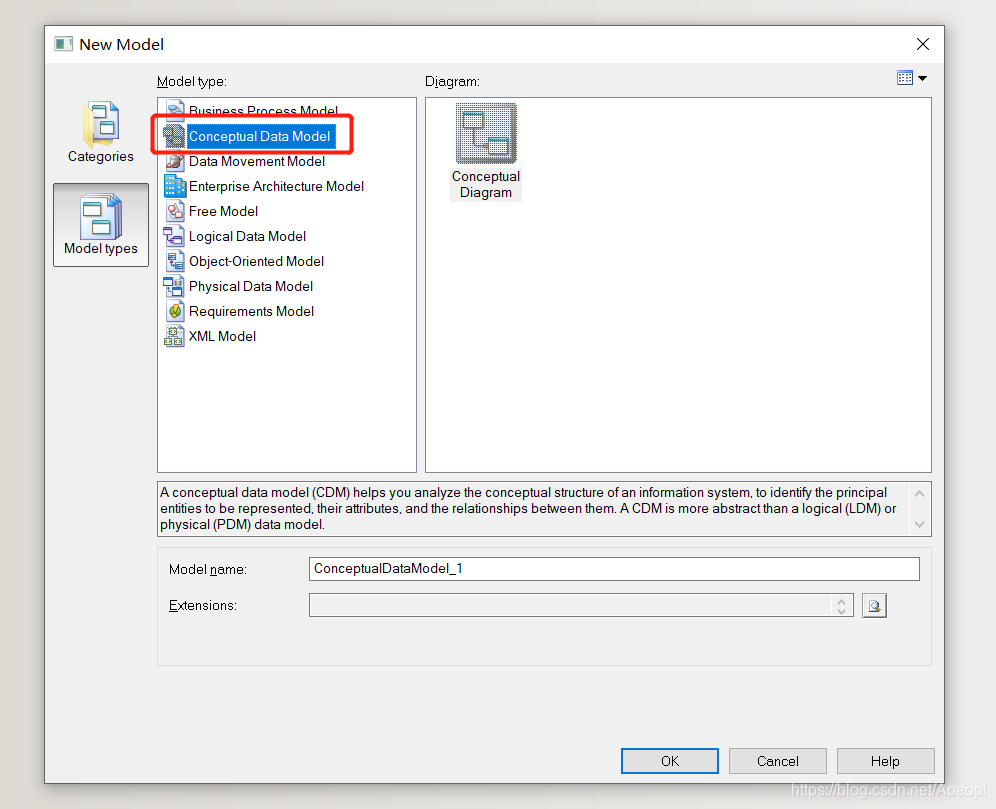Click the Physical Data Model icon
This screenshot has height=809, width=996.
pyautogui.click(x=174, y=286)
